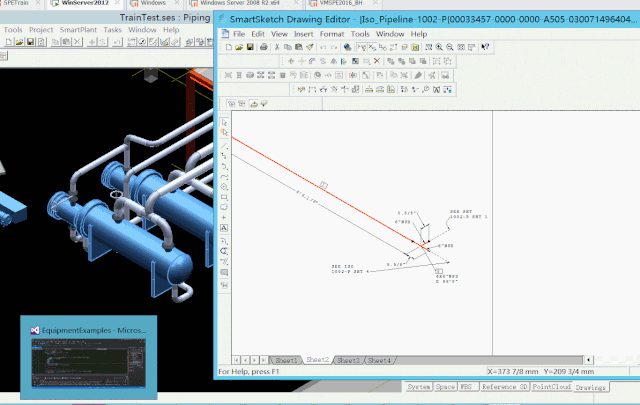The height and width of the screenshot is (405, 640).
Task: Click Save disk icon in SmartSketch toolbar
Action: [250, 47]
